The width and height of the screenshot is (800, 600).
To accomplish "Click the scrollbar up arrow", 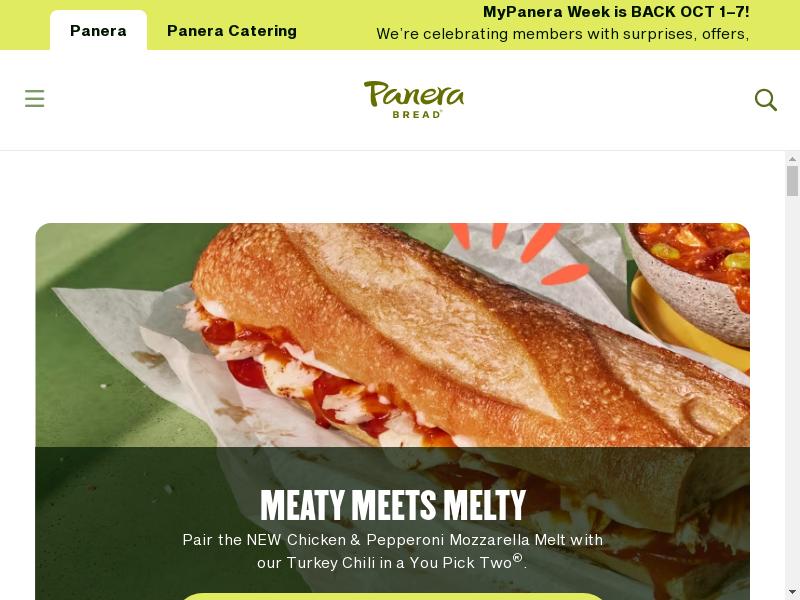I will coord(792,159).
